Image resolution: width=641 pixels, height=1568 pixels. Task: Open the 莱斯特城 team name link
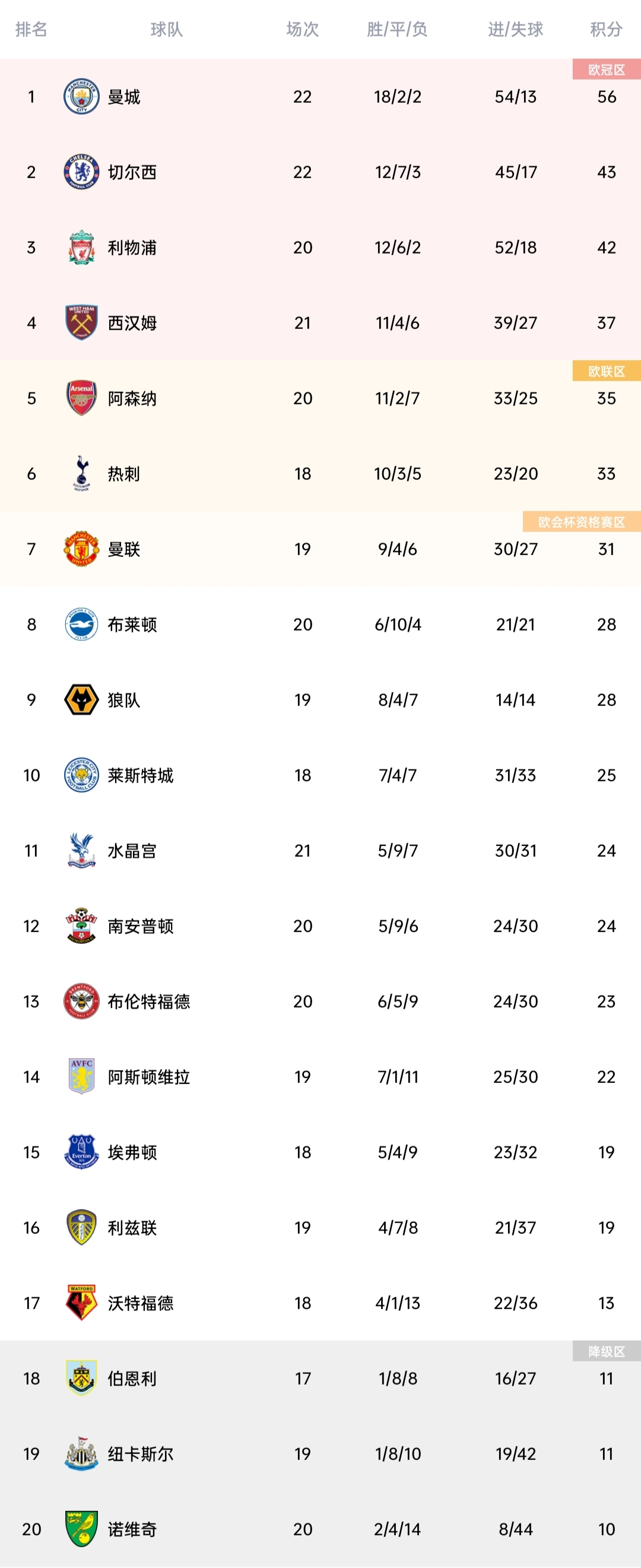click(x=141, y=775)
